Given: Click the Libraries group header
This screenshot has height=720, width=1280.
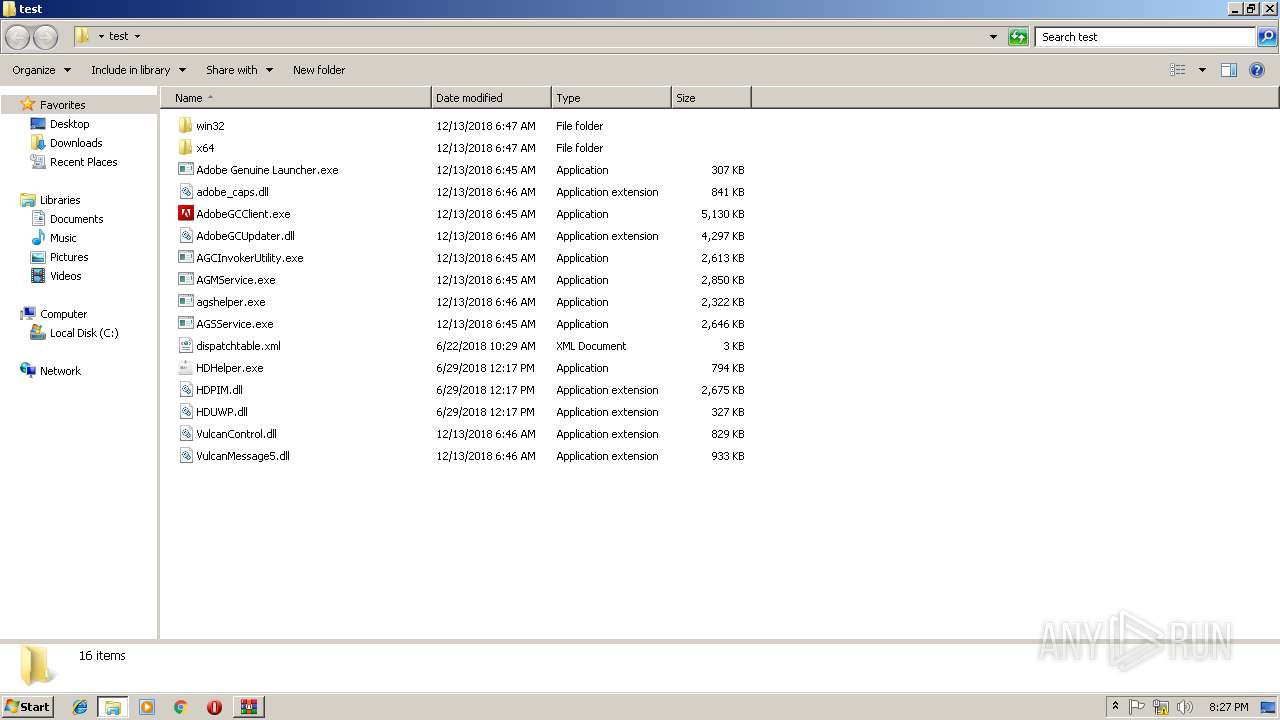Looking at the screenshot, I should (60, 200).
